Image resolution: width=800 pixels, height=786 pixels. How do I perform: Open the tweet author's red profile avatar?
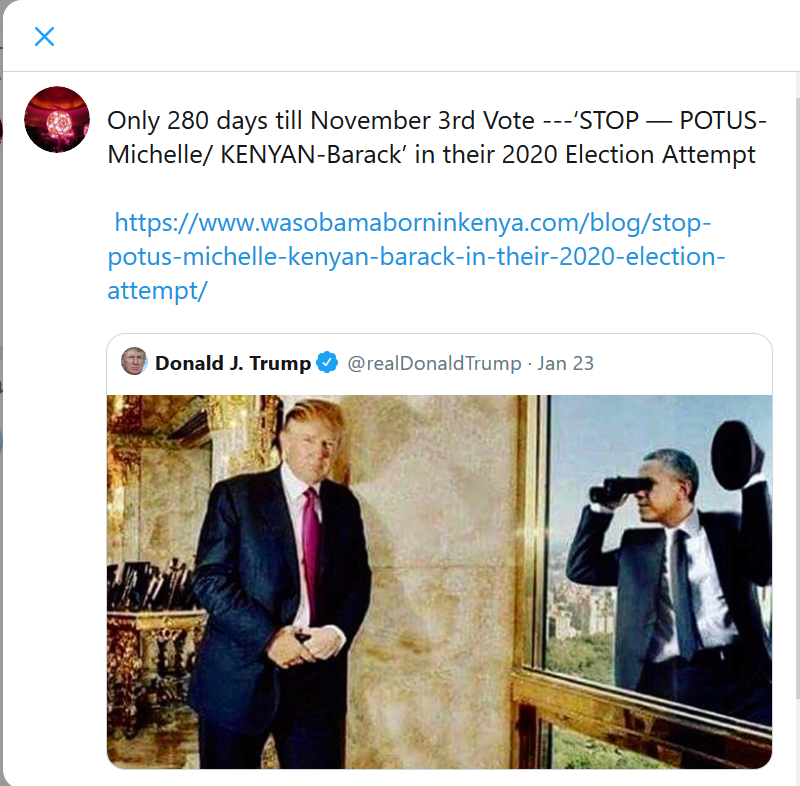click(57, 119)
